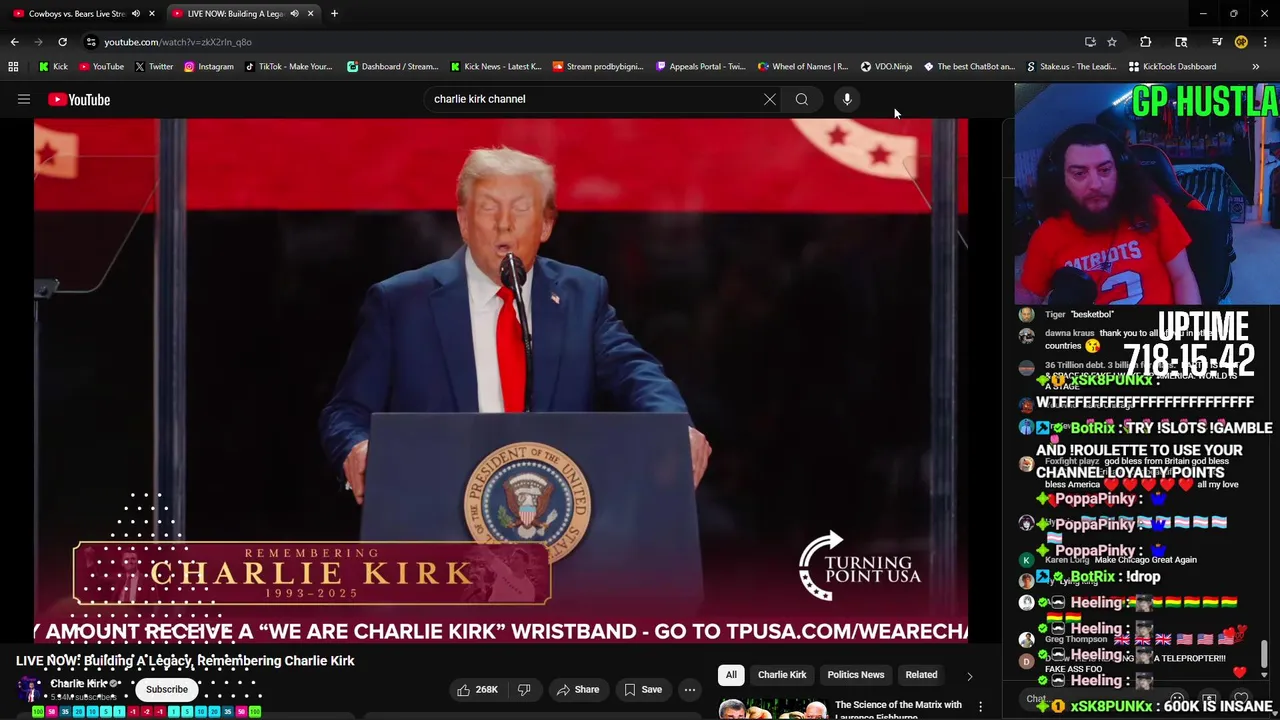Open the Chrome three-dot menu
Image resolution: width=1280 pixels, height=720 pixels.
(x=1265, y=42)
